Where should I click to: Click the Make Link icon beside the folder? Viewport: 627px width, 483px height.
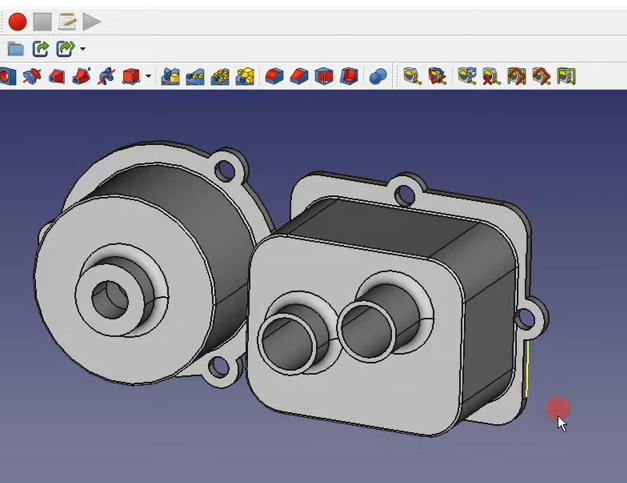[41, 49]
